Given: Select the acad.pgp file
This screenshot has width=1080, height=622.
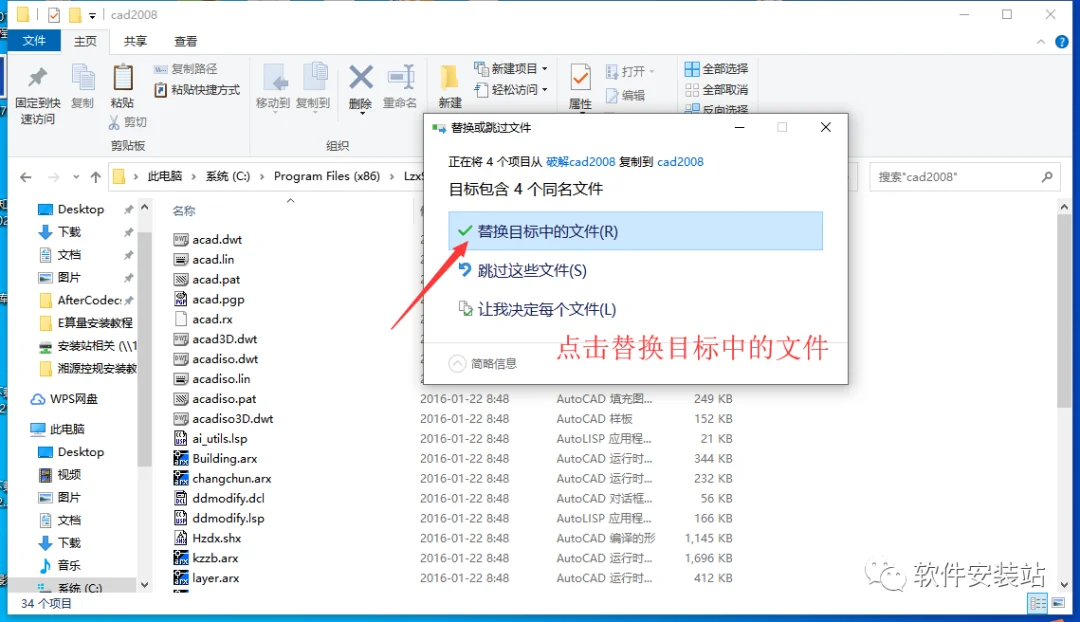Looking at the screenshot, I should point(218,300).
